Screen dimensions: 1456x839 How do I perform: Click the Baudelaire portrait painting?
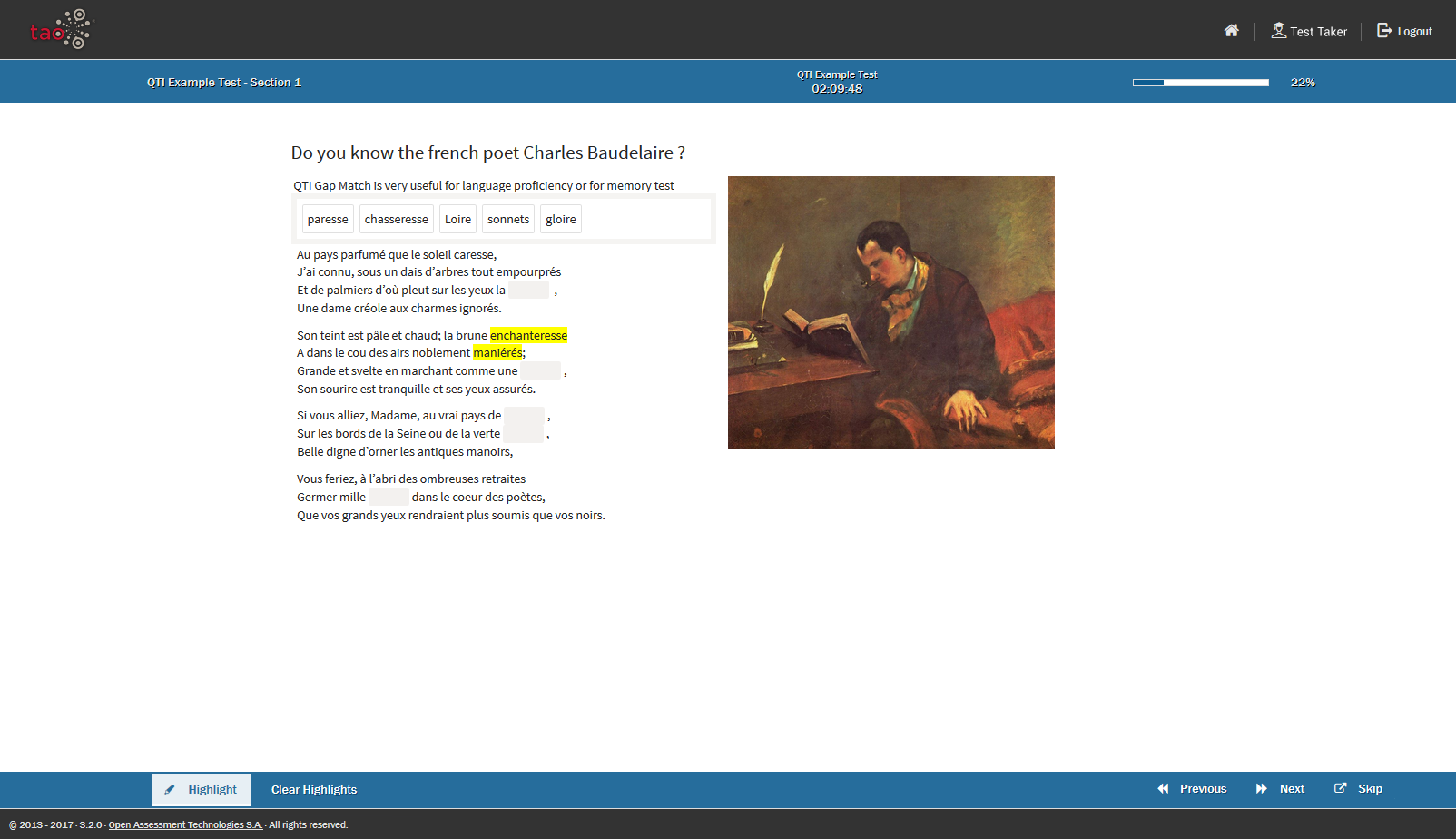(891, 312)
